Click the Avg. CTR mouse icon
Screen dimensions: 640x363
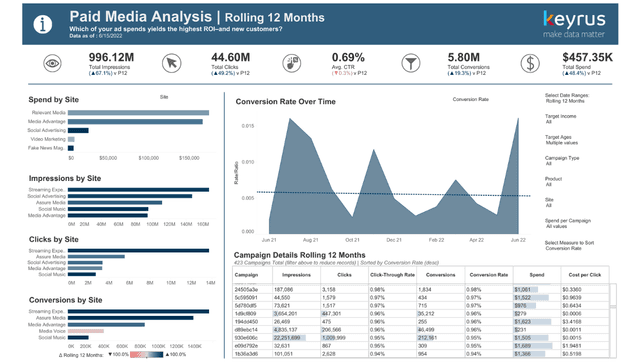point(291,63)
